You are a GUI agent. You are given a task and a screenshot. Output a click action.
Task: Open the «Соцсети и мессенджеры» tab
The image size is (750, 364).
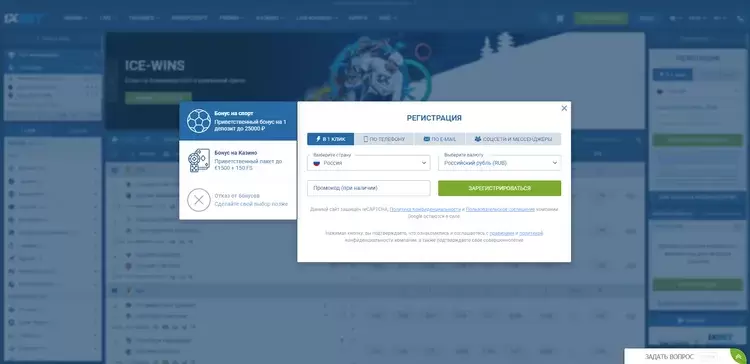[513, 139]
